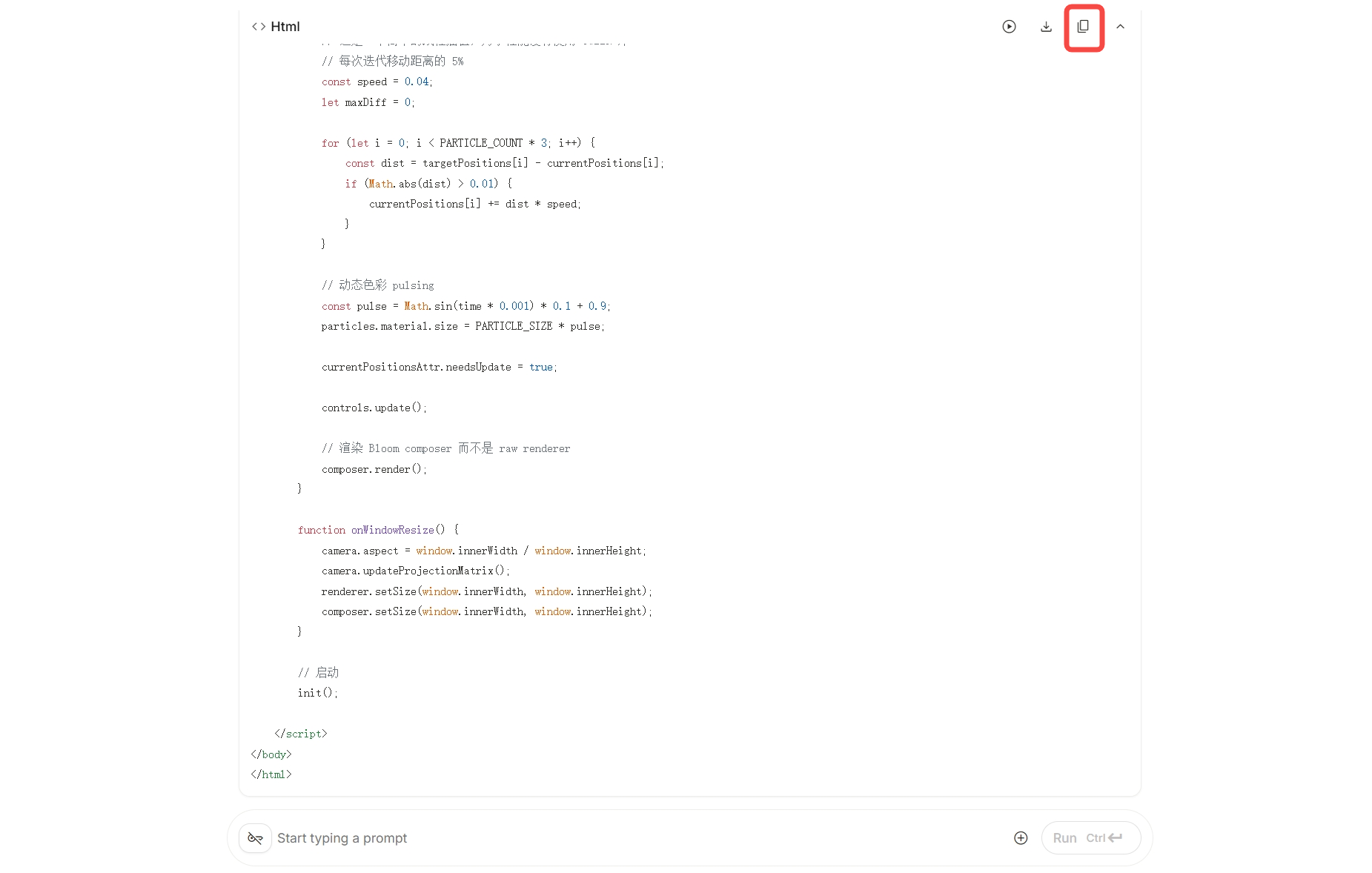Click the Html code block title
Image resolution: width=1372 pixels, height=873 pixels.
pos(285,27)
